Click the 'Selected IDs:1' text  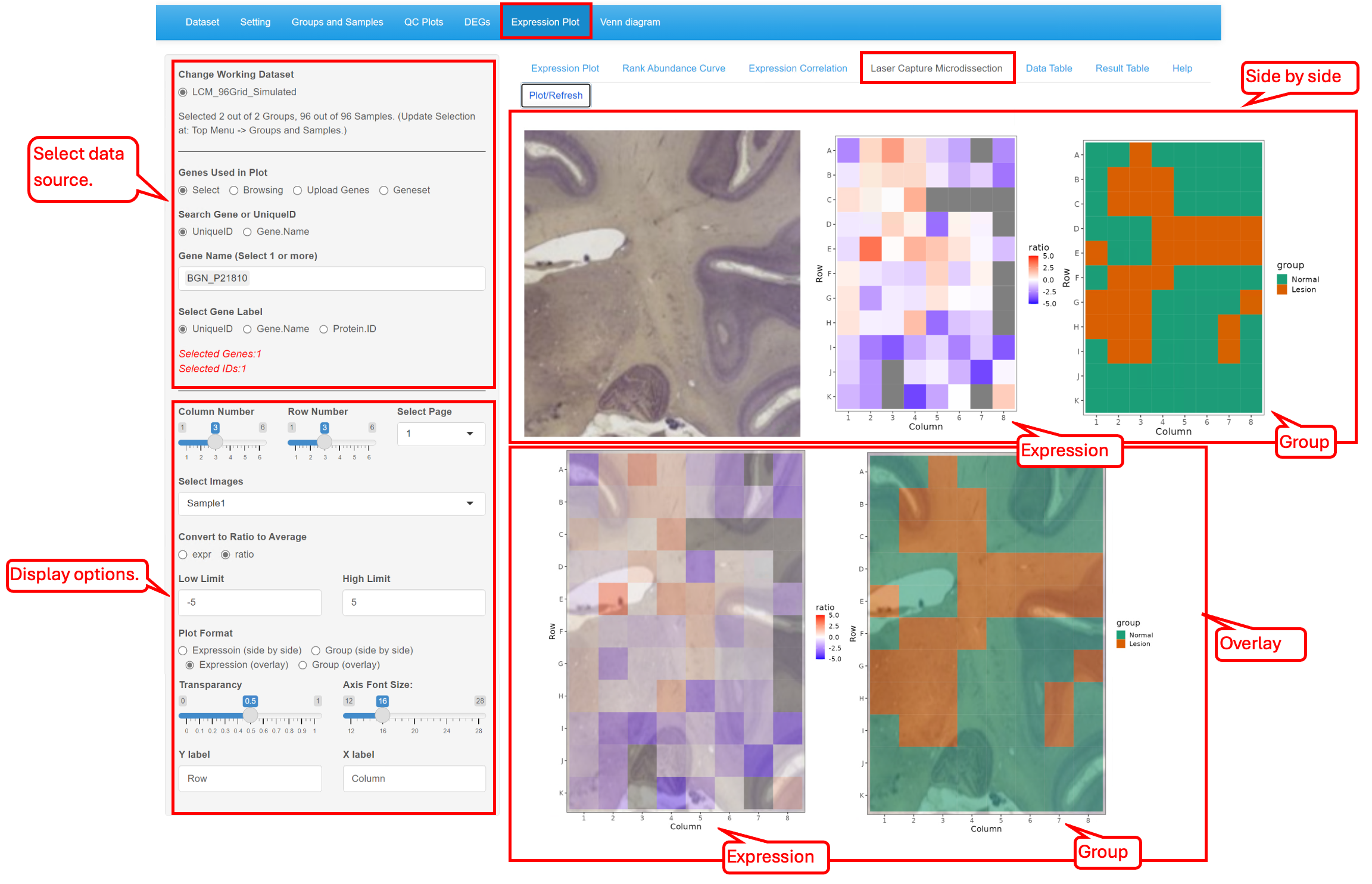click(213, 369)
